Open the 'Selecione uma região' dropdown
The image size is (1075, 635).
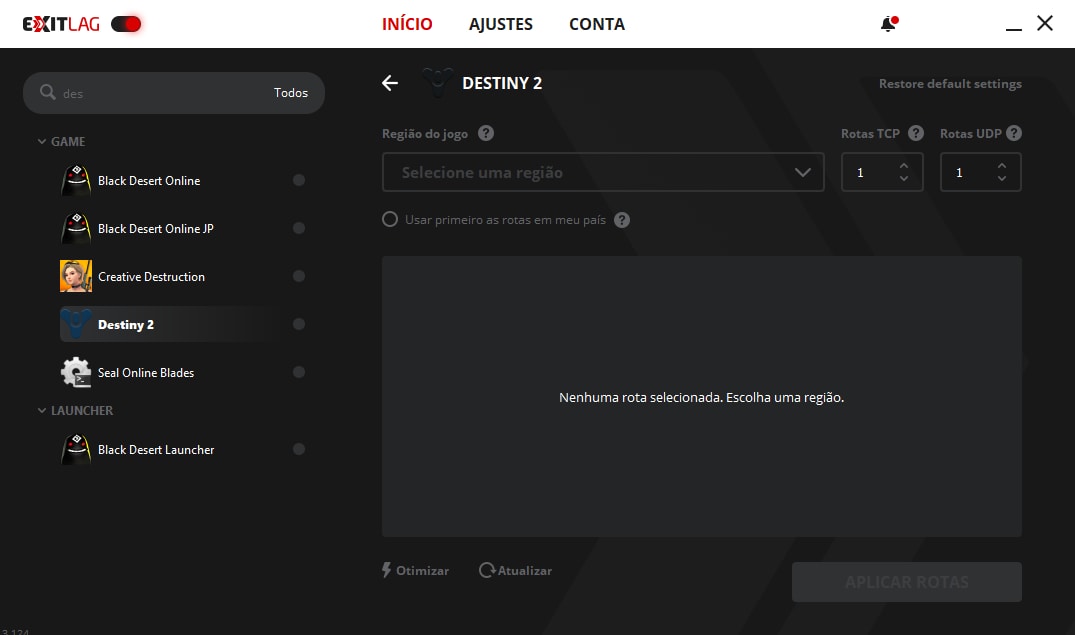point(603,172)
